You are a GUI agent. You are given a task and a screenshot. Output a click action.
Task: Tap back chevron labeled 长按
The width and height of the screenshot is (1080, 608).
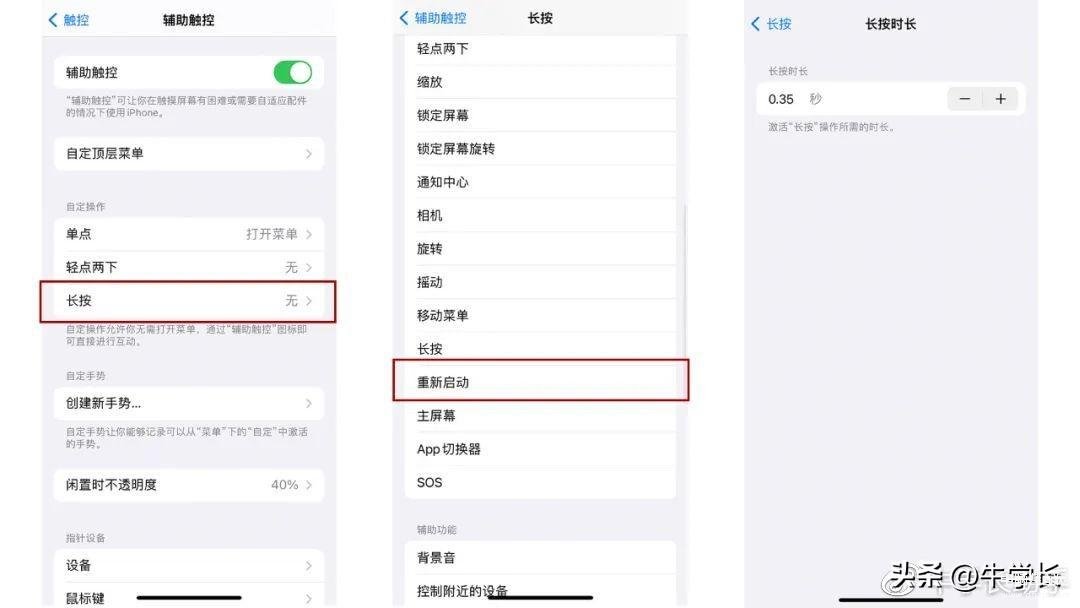[x=771, y=24]
